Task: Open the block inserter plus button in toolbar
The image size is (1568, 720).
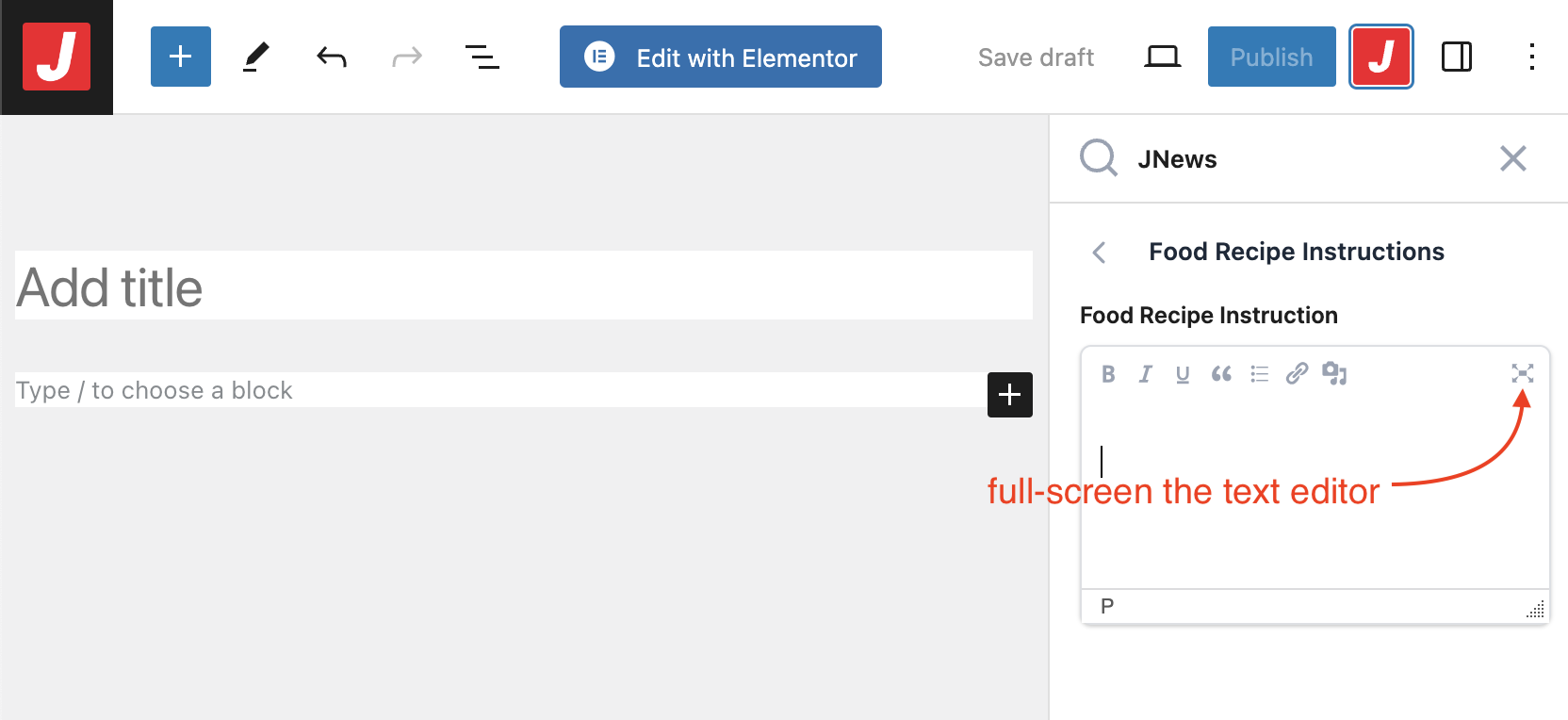Action: pyautogui.click(x=181, y=57)
